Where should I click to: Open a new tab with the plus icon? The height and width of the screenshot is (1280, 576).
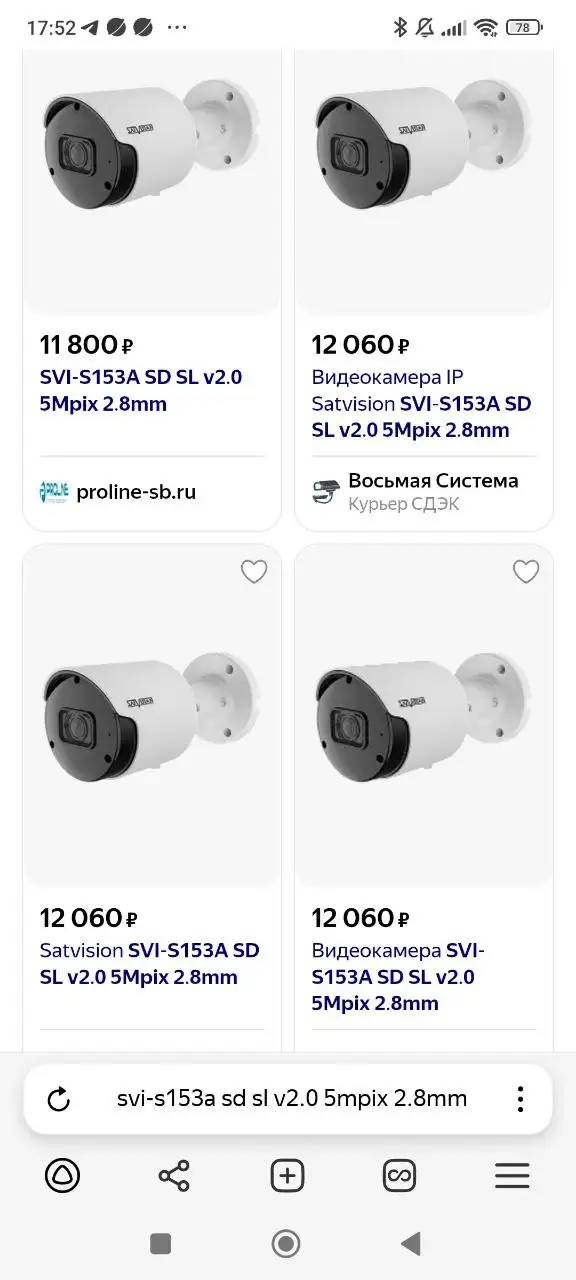click(x=286, y=1176)
